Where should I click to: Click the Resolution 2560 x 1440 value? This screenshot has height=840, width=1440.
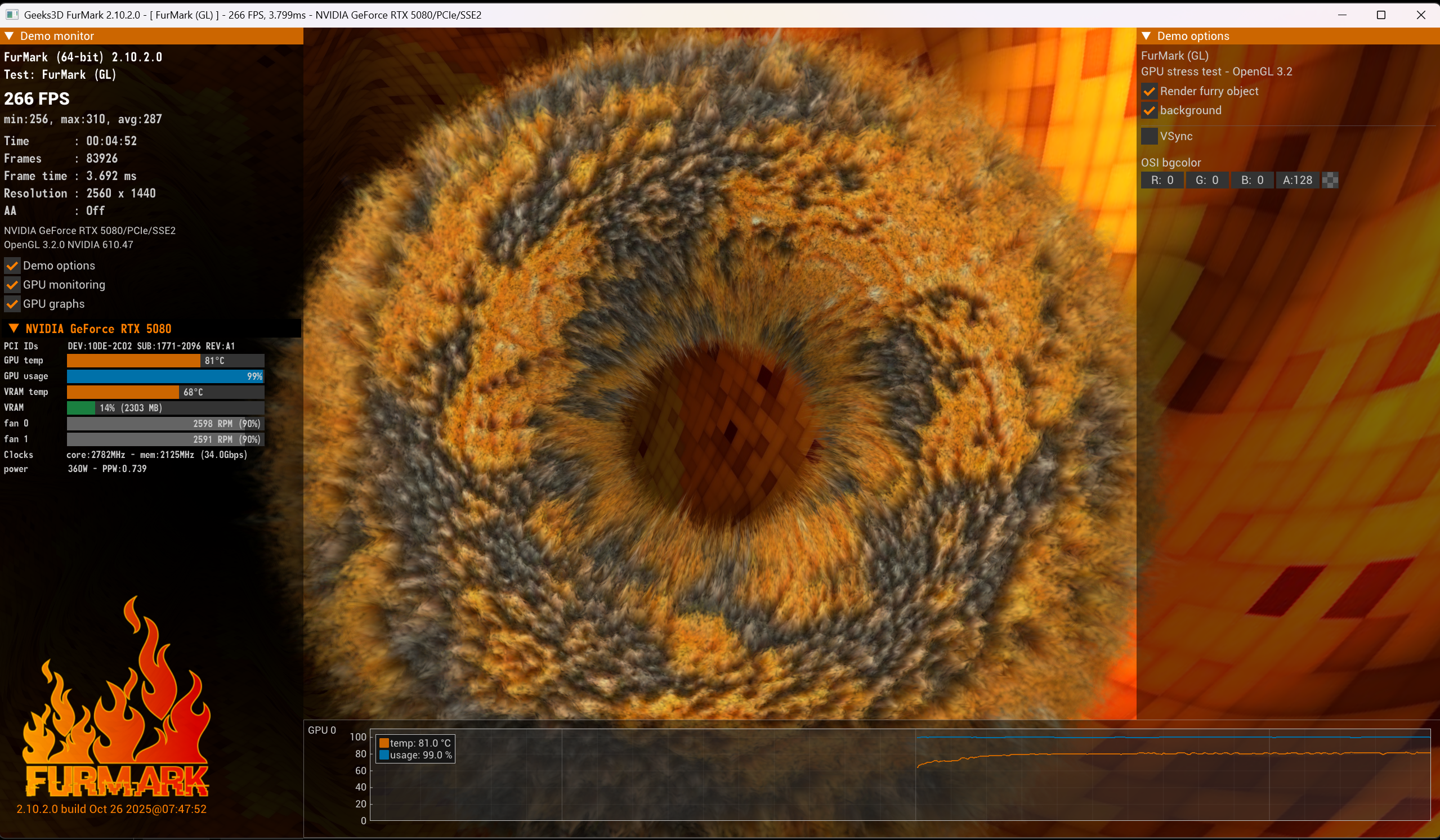[x=120, y=194]
